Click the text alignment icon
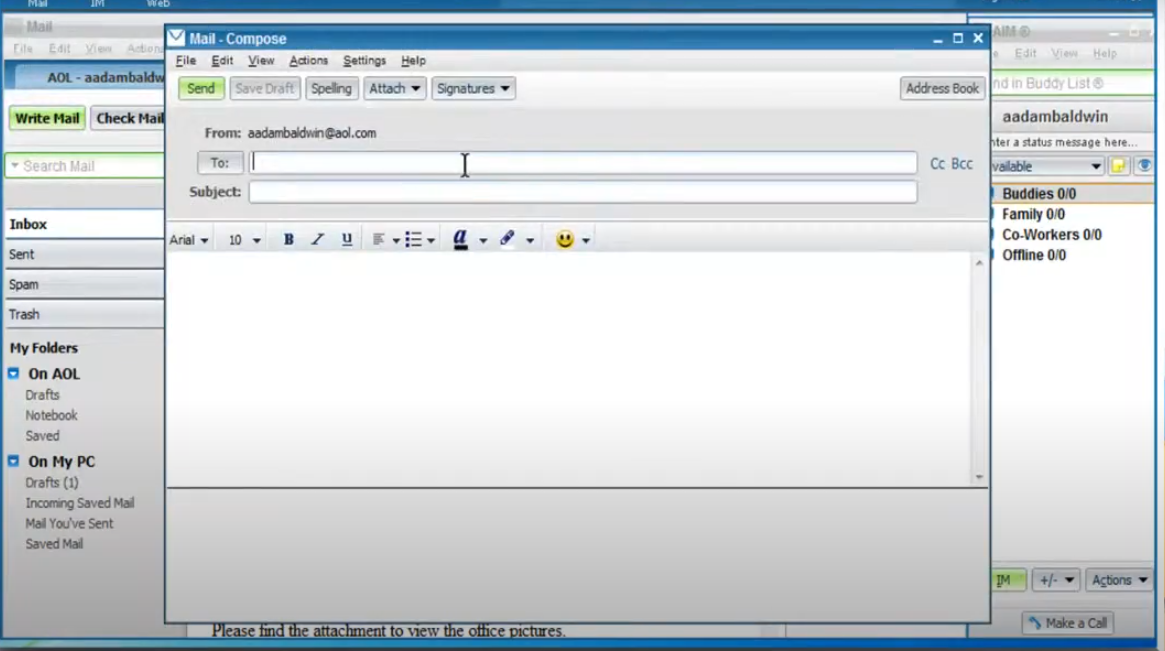This screenshot has width=1165, height=651. tap(378, 239)
